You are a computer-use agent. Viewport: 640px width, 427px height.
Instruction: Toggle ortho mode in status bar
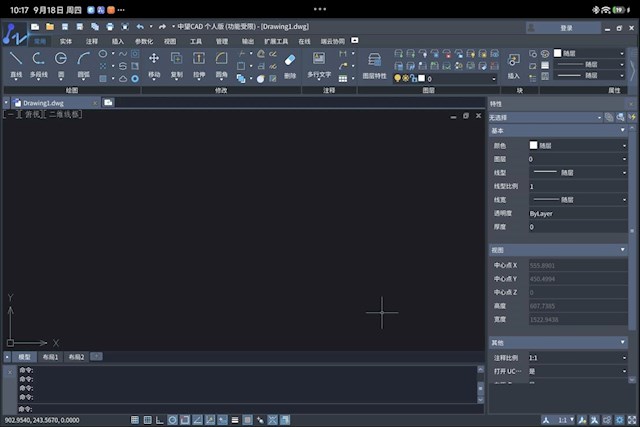tap(159, 420)
